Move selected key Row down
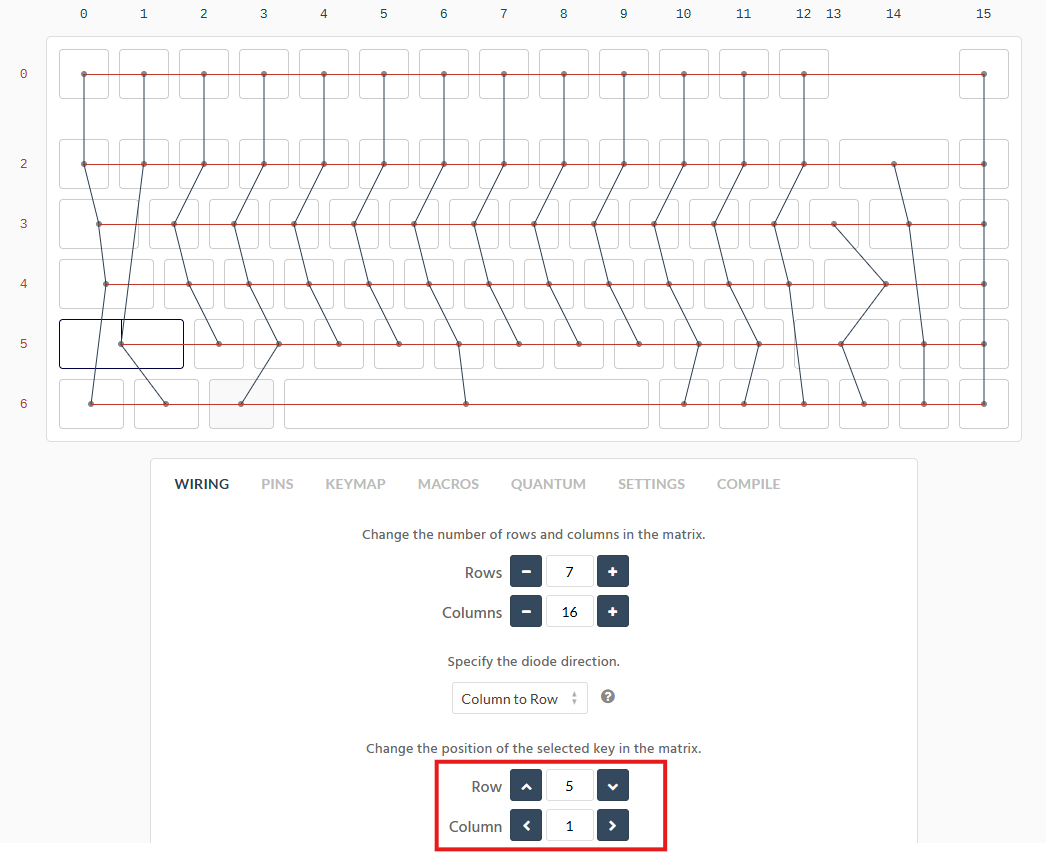Viewport: 1046px width, 852px height. [612, 786]
